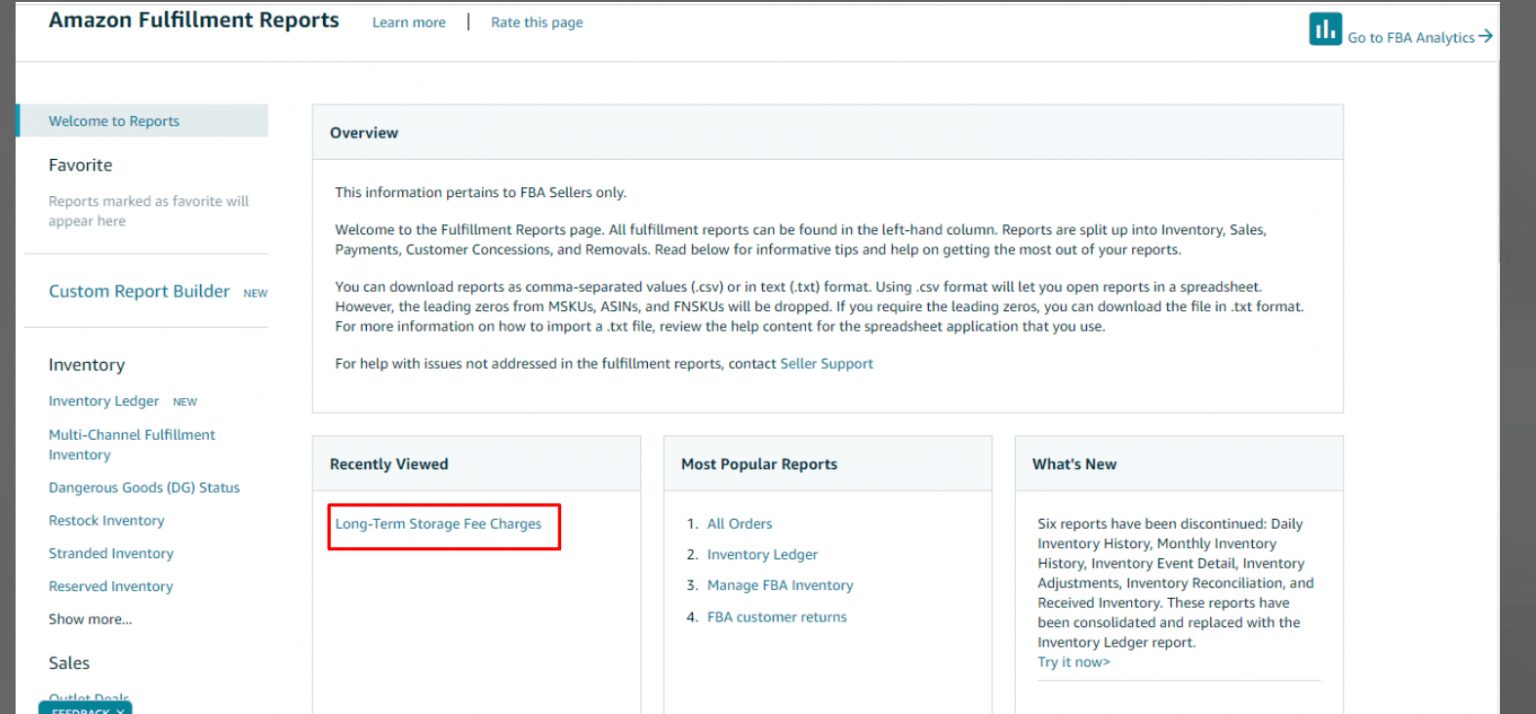Click Rate this page link

536,22
